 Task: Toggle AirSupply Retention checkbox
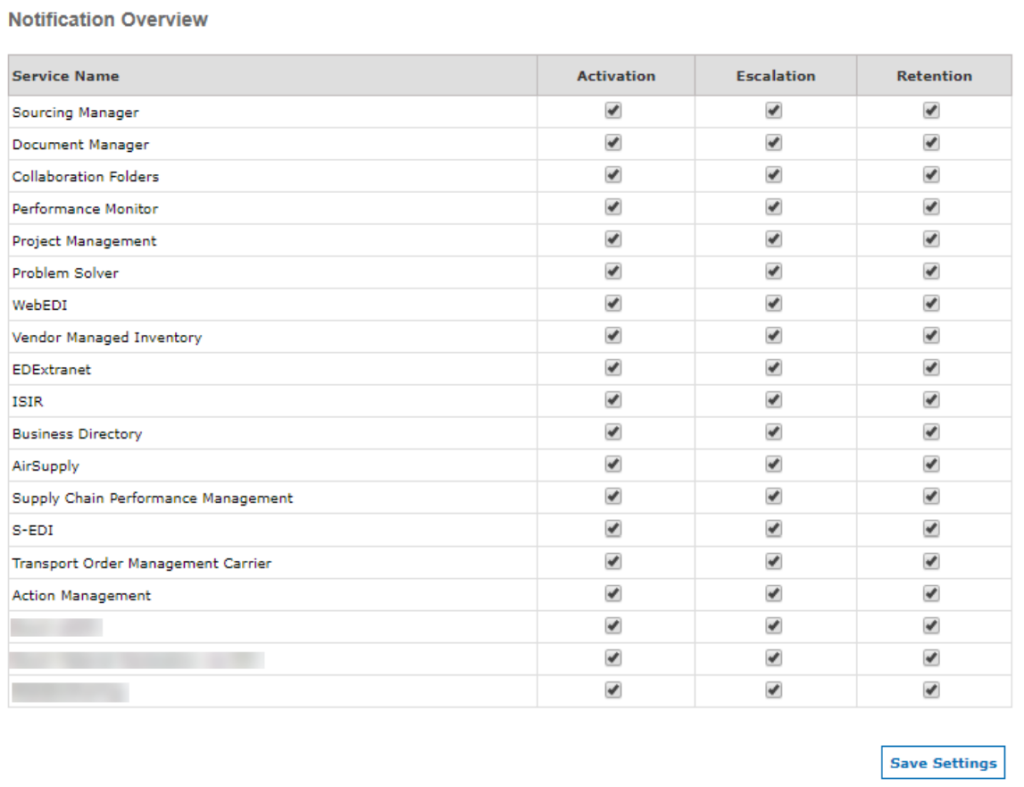click(931, 464)
